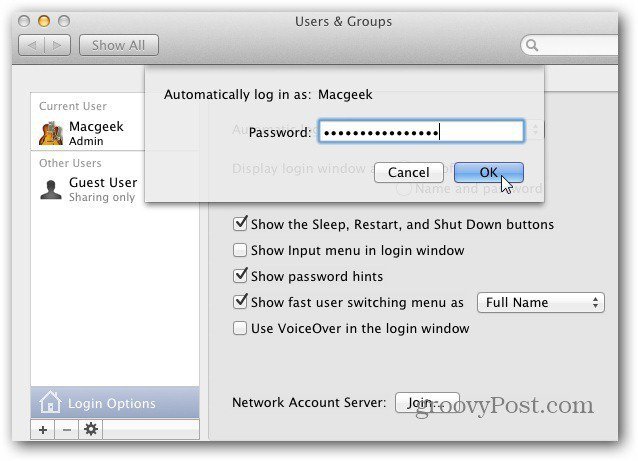The image size is (638, 461).
Task: Toggle Show fast user switching menu checkbox
Action: [x=240, y=302]
